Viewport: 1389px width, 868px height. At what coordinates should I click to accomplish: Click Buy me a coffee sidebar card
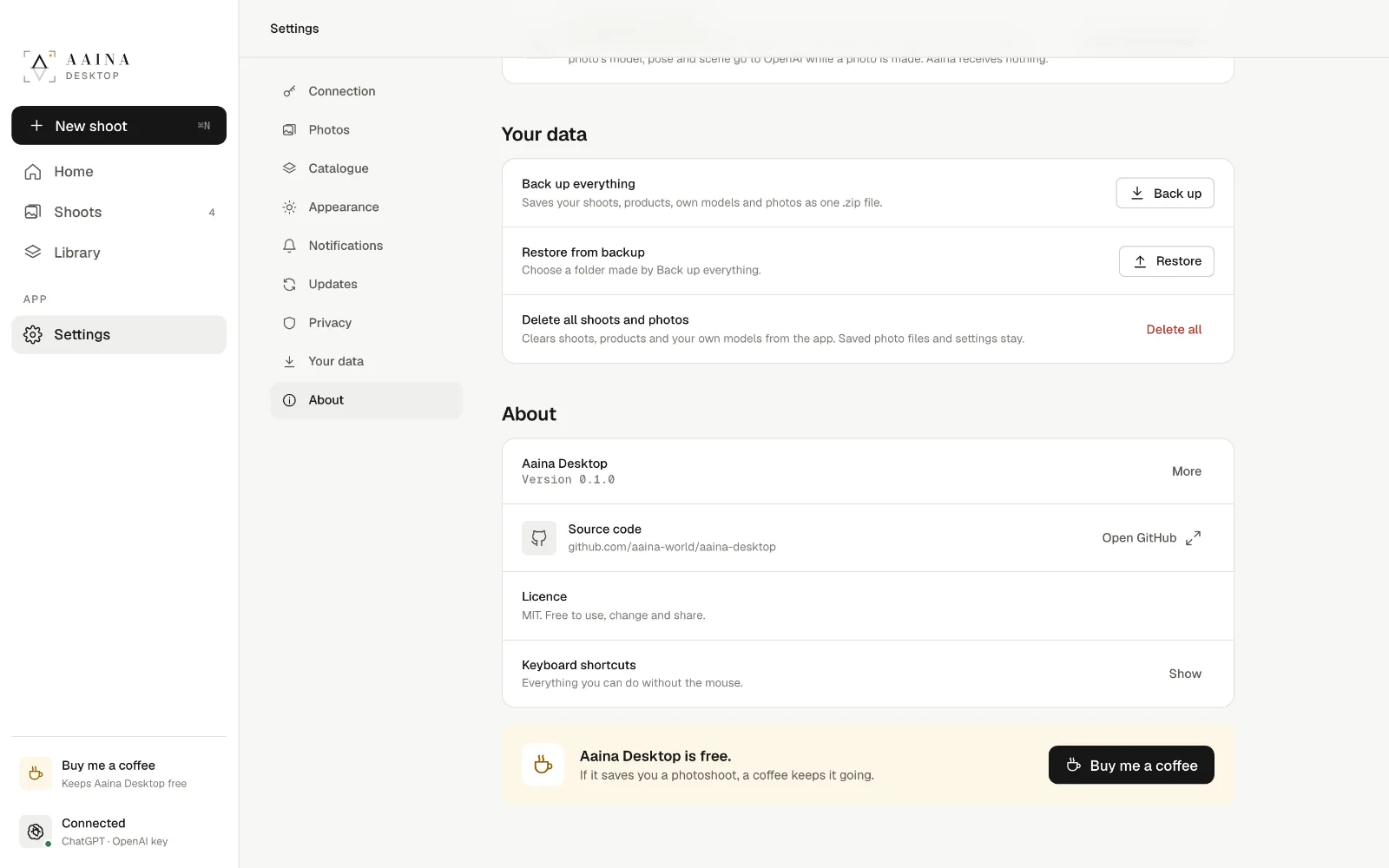[x=119, y=773]
